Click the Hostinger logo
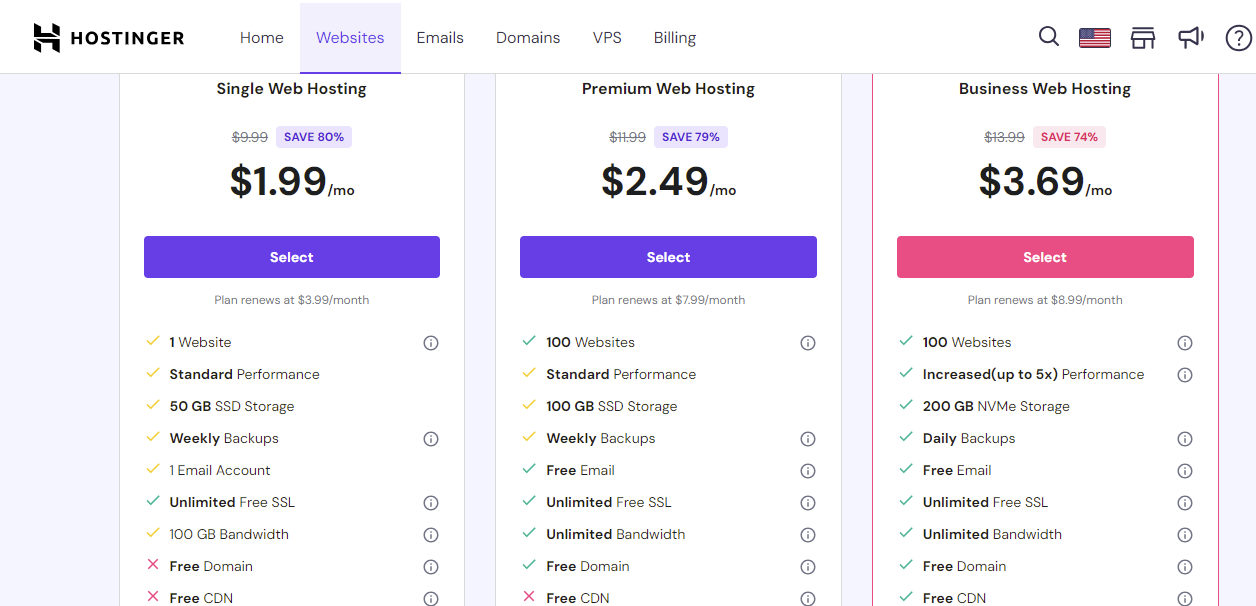1256x606 pixels. click(x=108, y=37)
